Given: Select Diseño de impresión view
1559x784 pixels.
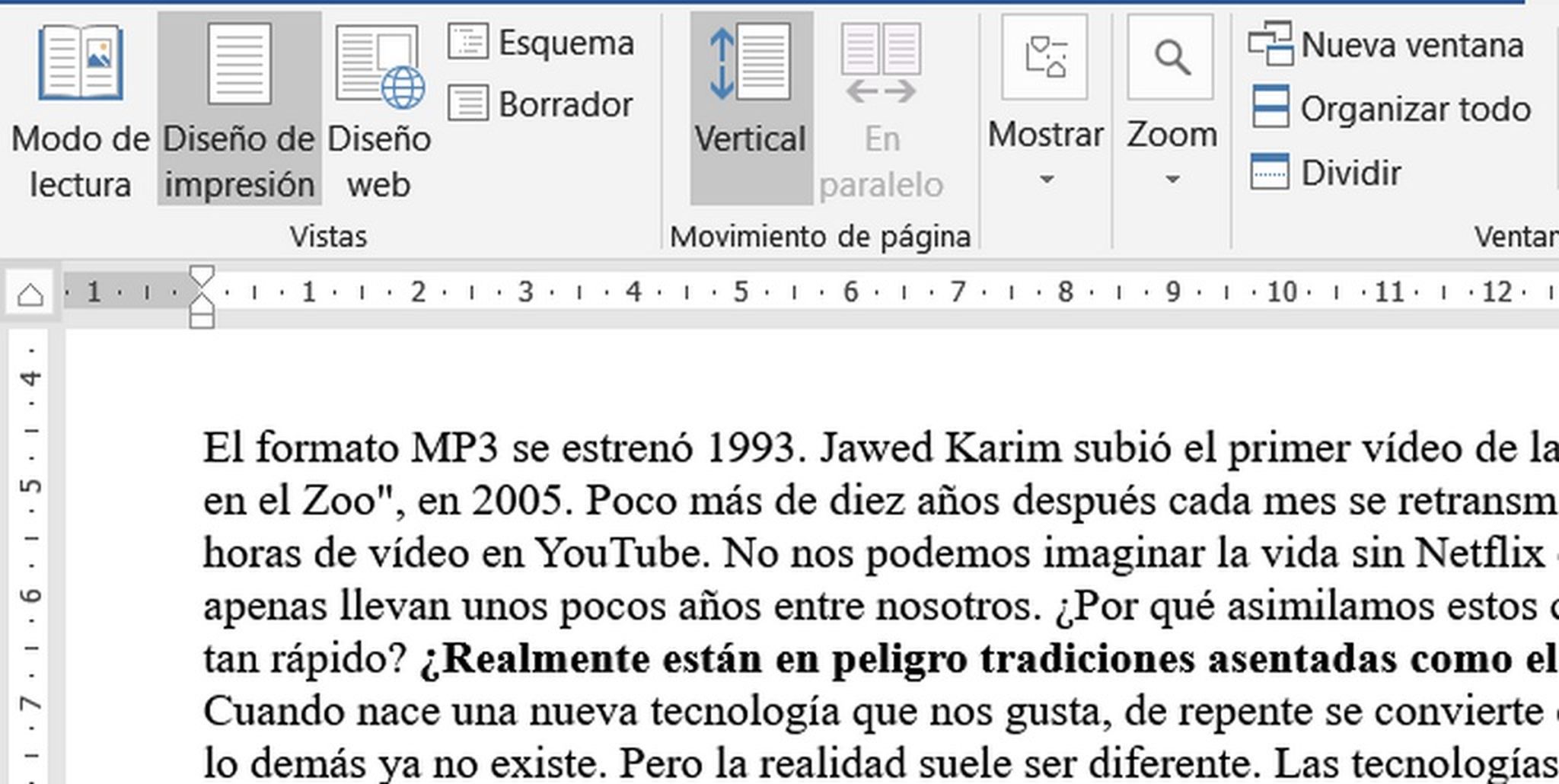Looking at the screenshot, I should (239, 108).
